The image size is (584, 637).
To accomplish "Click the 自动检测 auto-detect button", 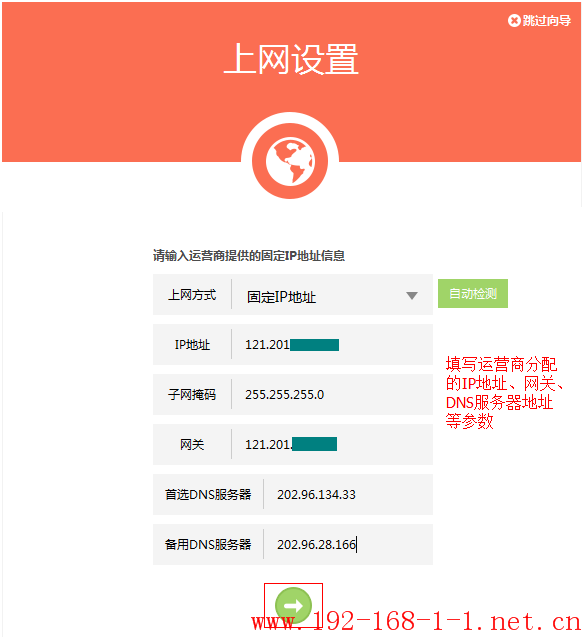I will pyautogui.click(x=473, y=294).
